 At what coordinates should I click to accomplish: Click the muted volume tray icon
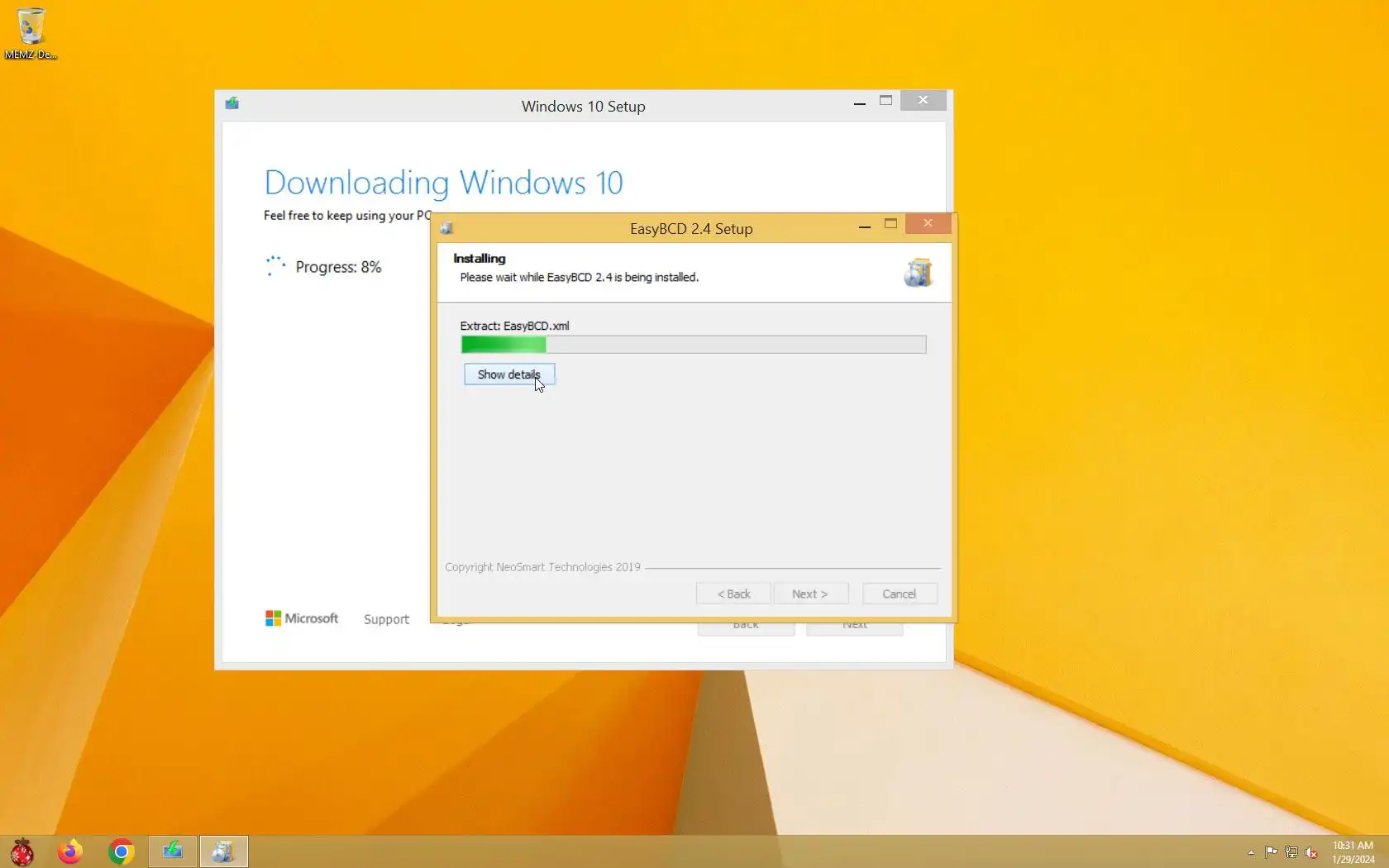(x=1311, y=852)
